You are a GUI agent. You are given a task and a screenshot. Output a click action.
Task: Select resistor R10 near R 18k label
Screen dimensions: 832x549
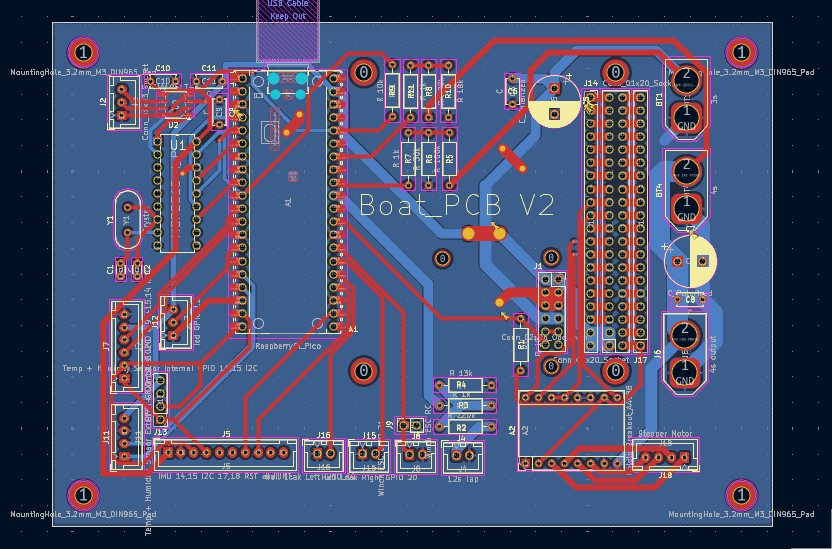(448, 91)
